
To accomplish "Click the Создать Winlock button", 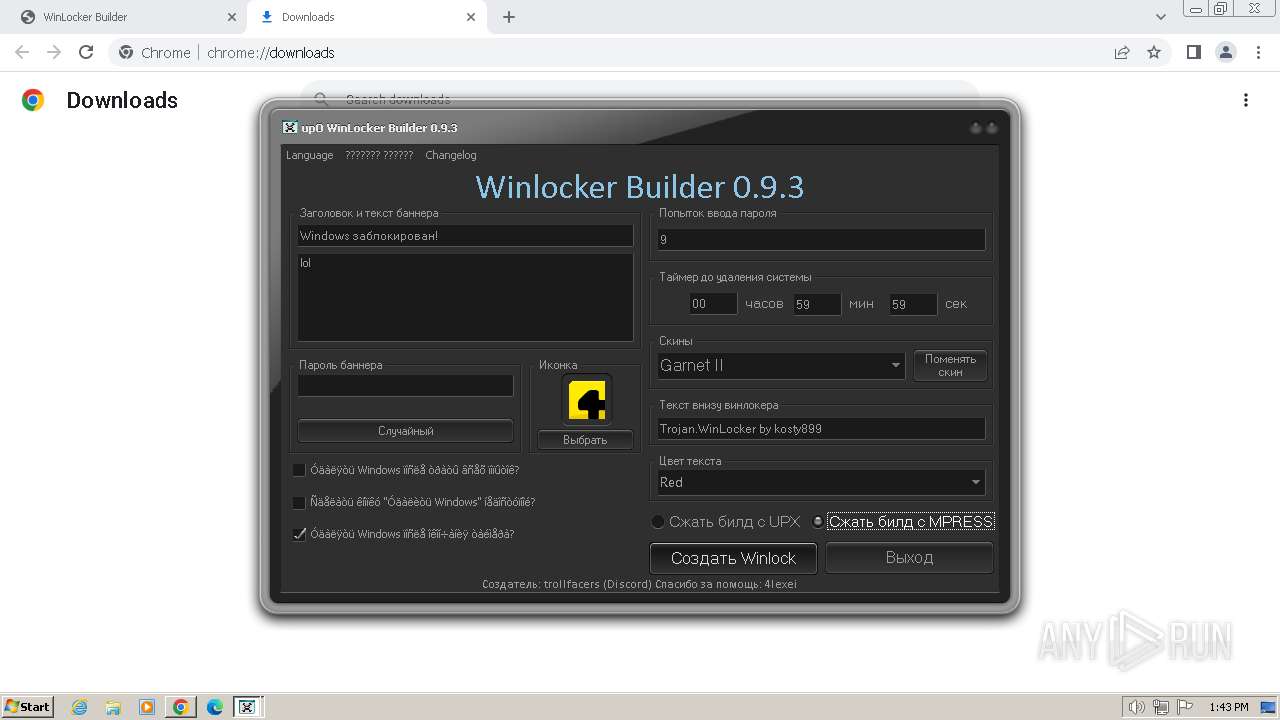I will 733,558.
